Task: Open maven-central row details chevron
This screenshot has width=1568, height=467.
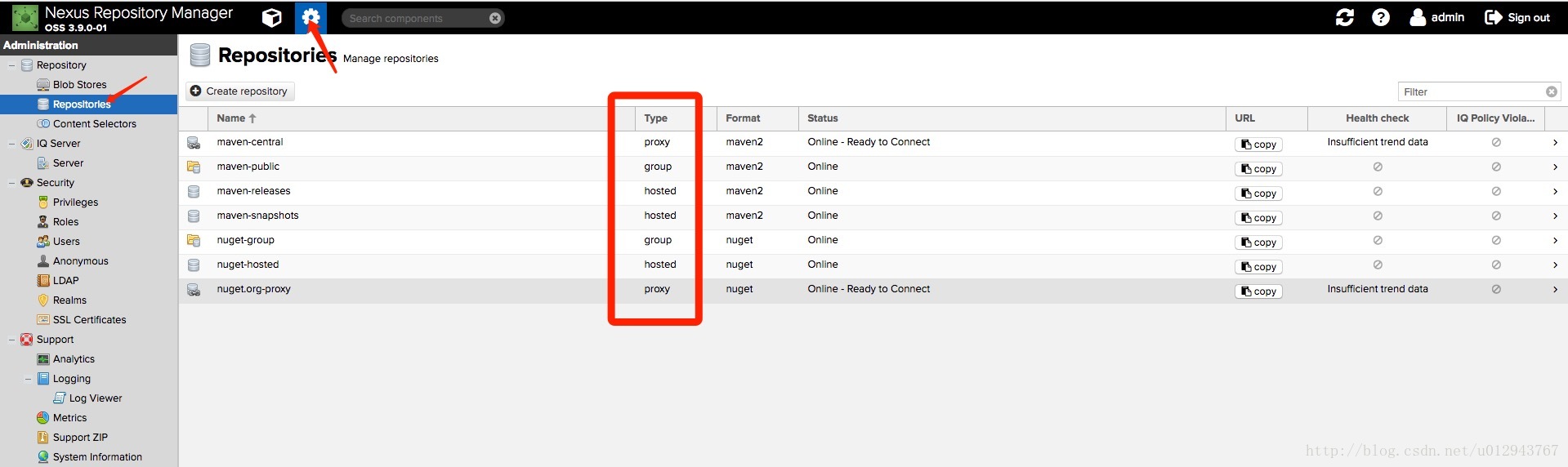Action: tap(1555, 142)
